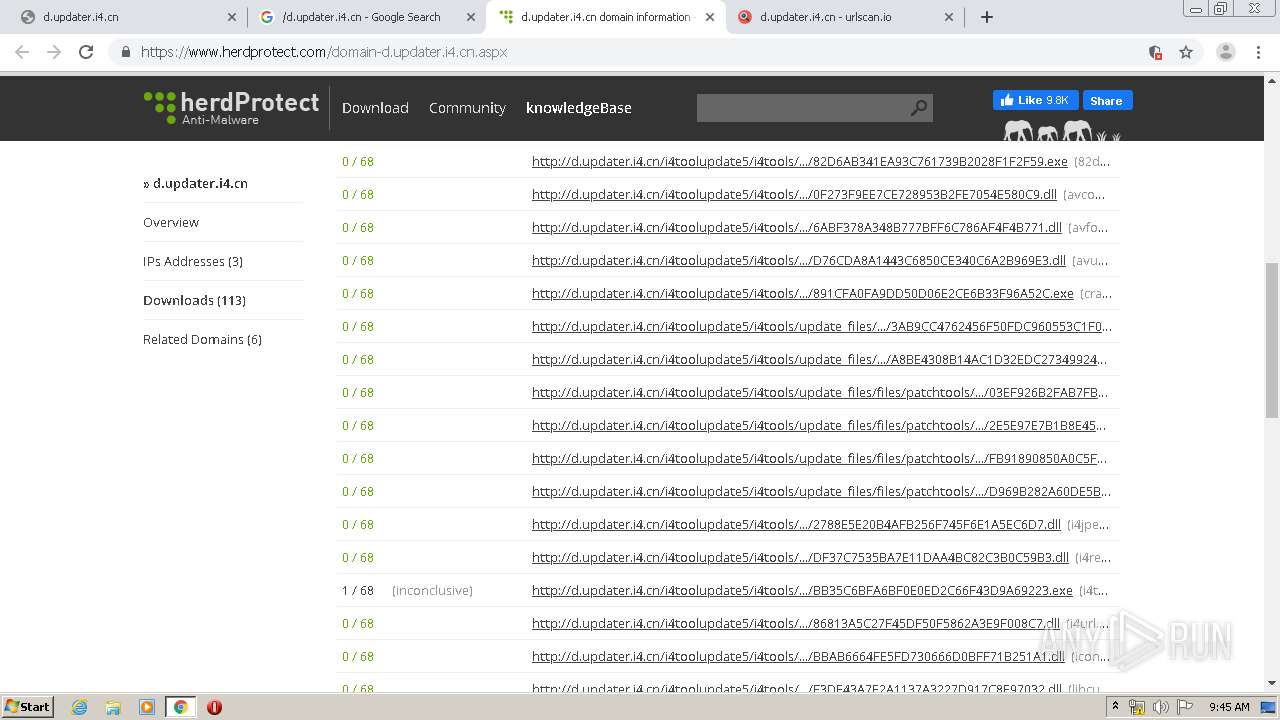This screenshot has width=1280, height=720.
Task: Click the lock icon in address bar
Action: [126, 52]
